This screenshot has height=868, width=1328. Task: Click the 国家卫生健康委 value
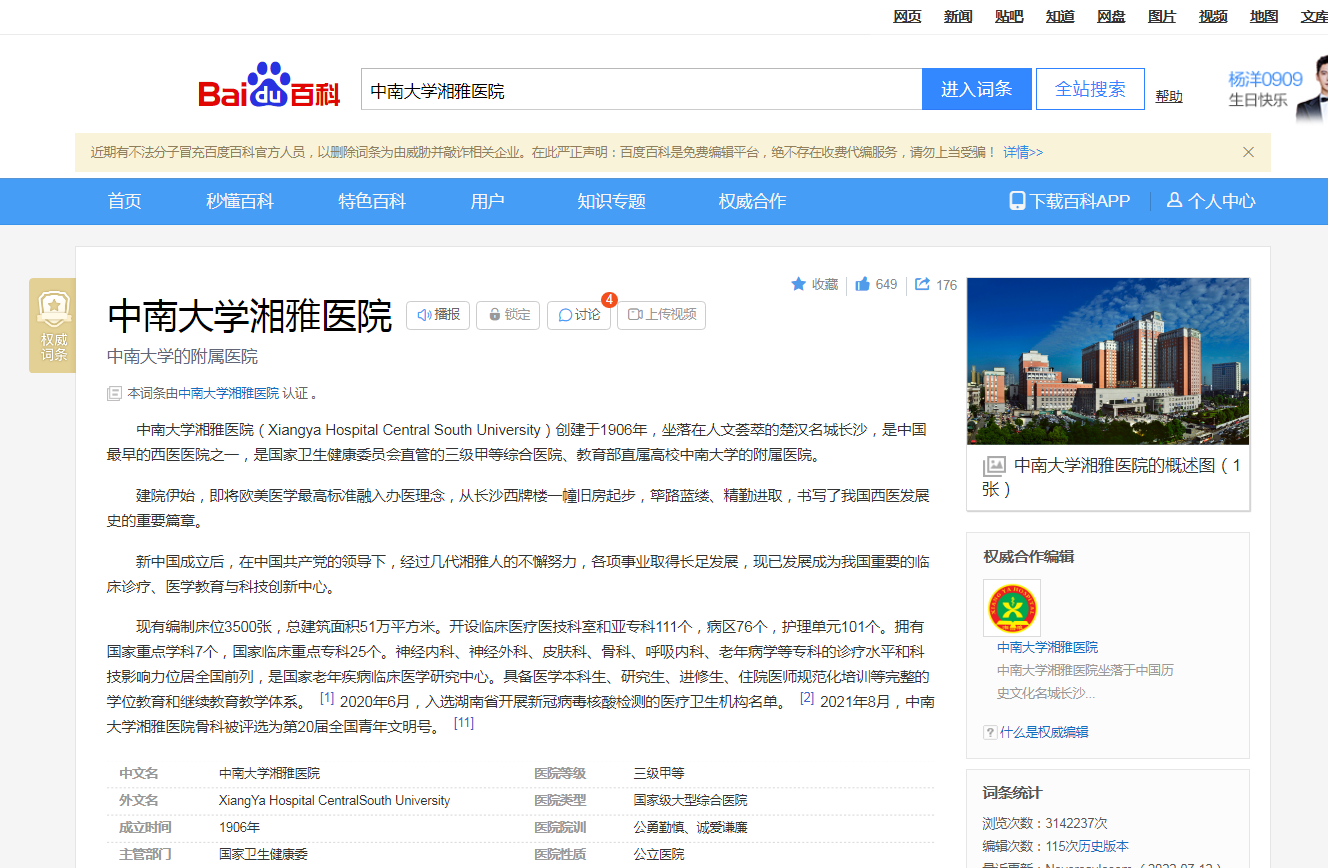click(263, 854)
